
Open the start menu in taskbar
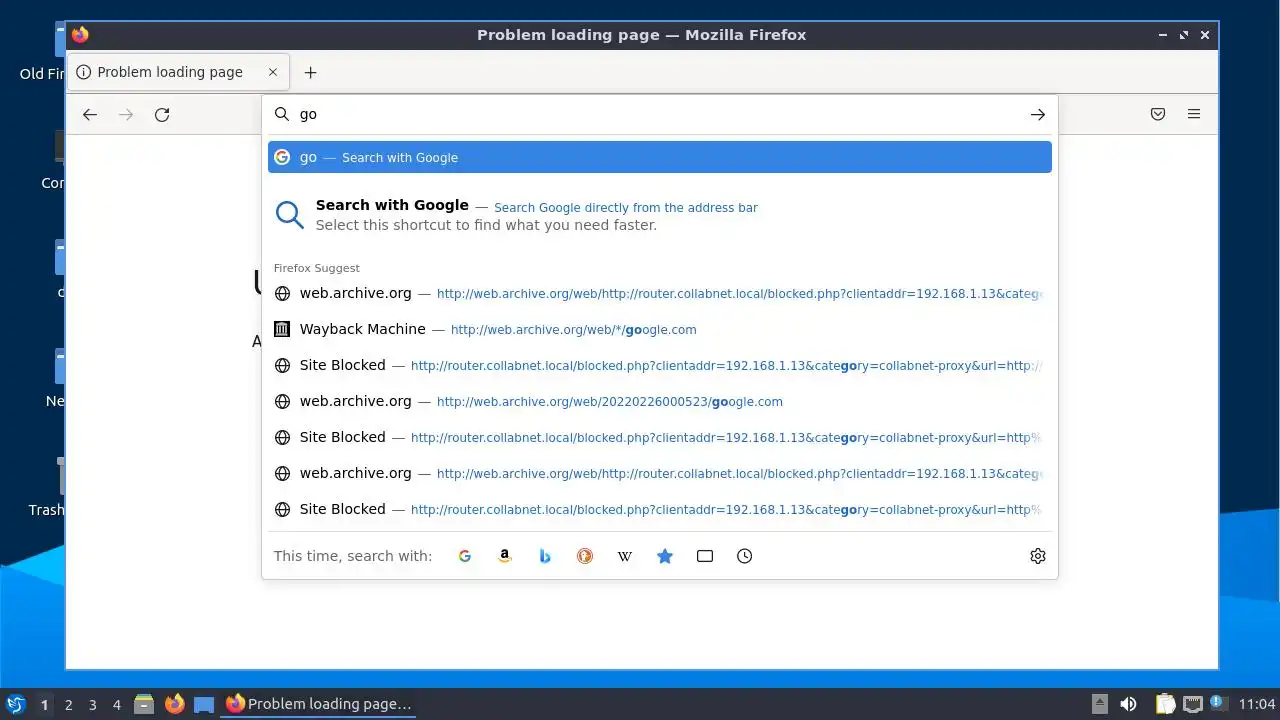pos(15,704)
